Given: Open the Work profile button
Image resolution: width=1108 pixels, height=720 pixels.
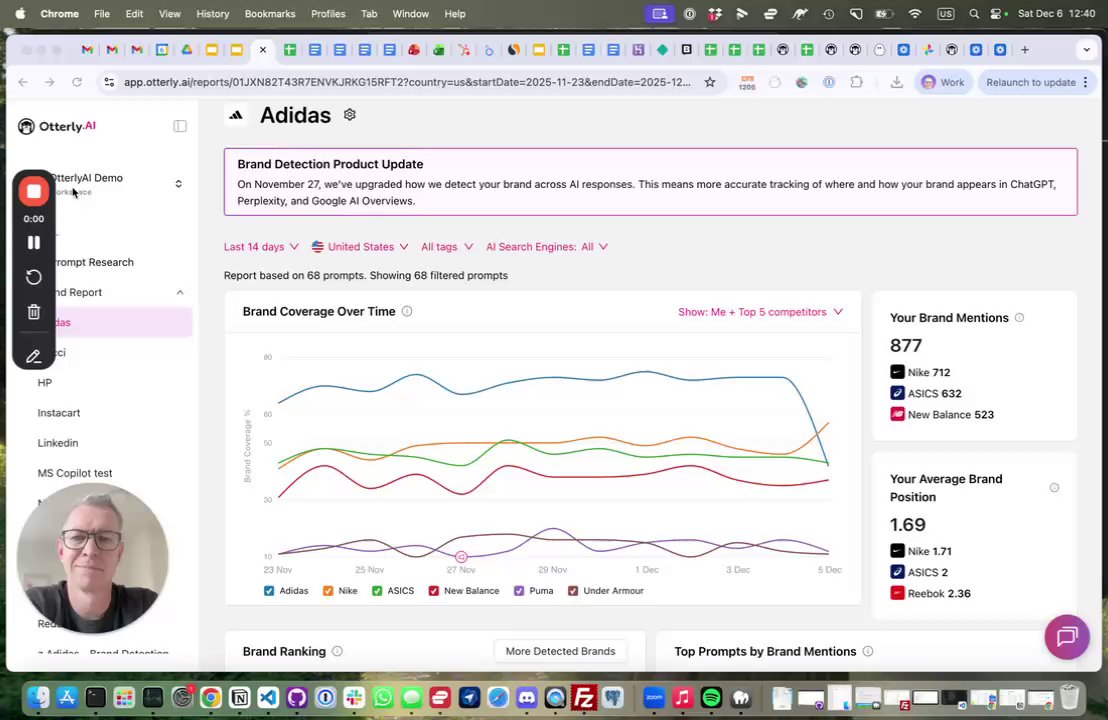Looking at the screenshot, I should [x=943, y=82].
